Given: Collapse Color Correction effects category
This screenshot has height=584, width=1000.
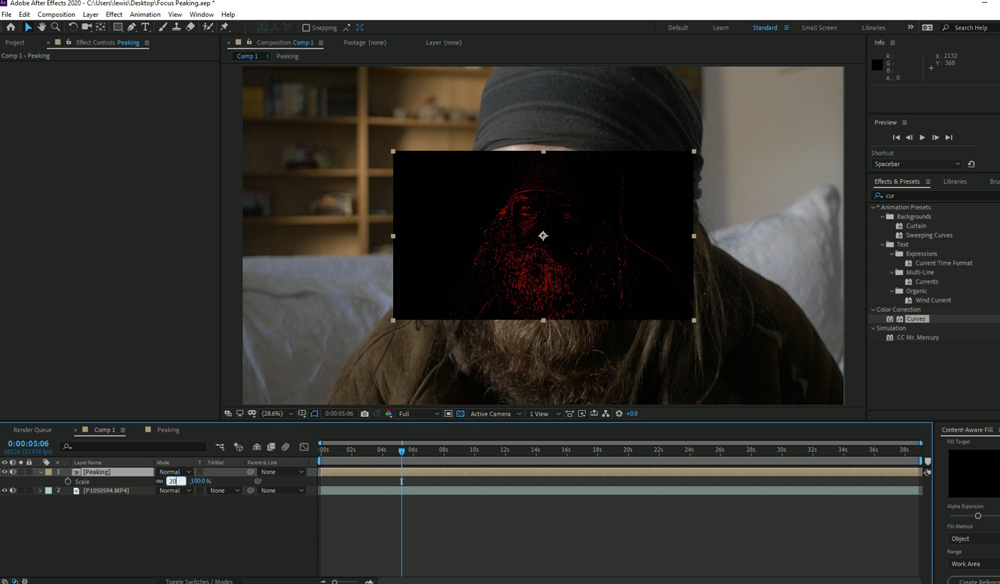Looking at the screenshot, I should coord(874,310).
